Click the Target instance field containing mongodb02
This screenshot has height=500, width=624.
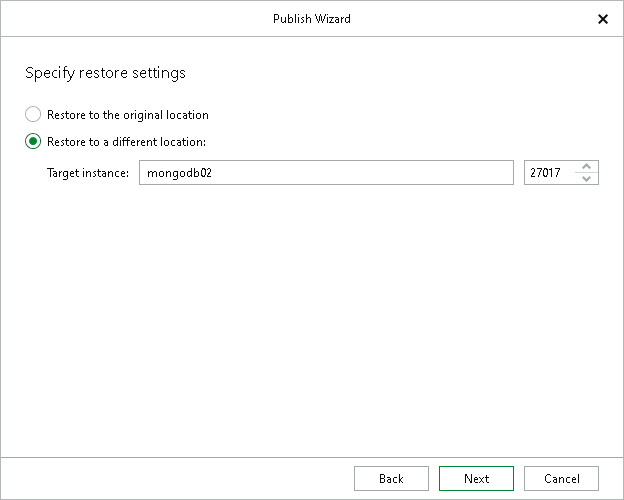pos(325,173)
